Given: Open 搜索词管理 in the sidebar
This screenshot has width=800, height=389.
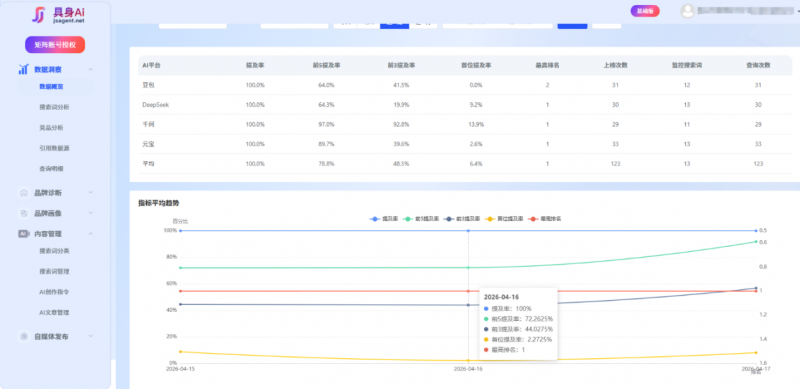Looking at the screenshot, I should 54,272.
